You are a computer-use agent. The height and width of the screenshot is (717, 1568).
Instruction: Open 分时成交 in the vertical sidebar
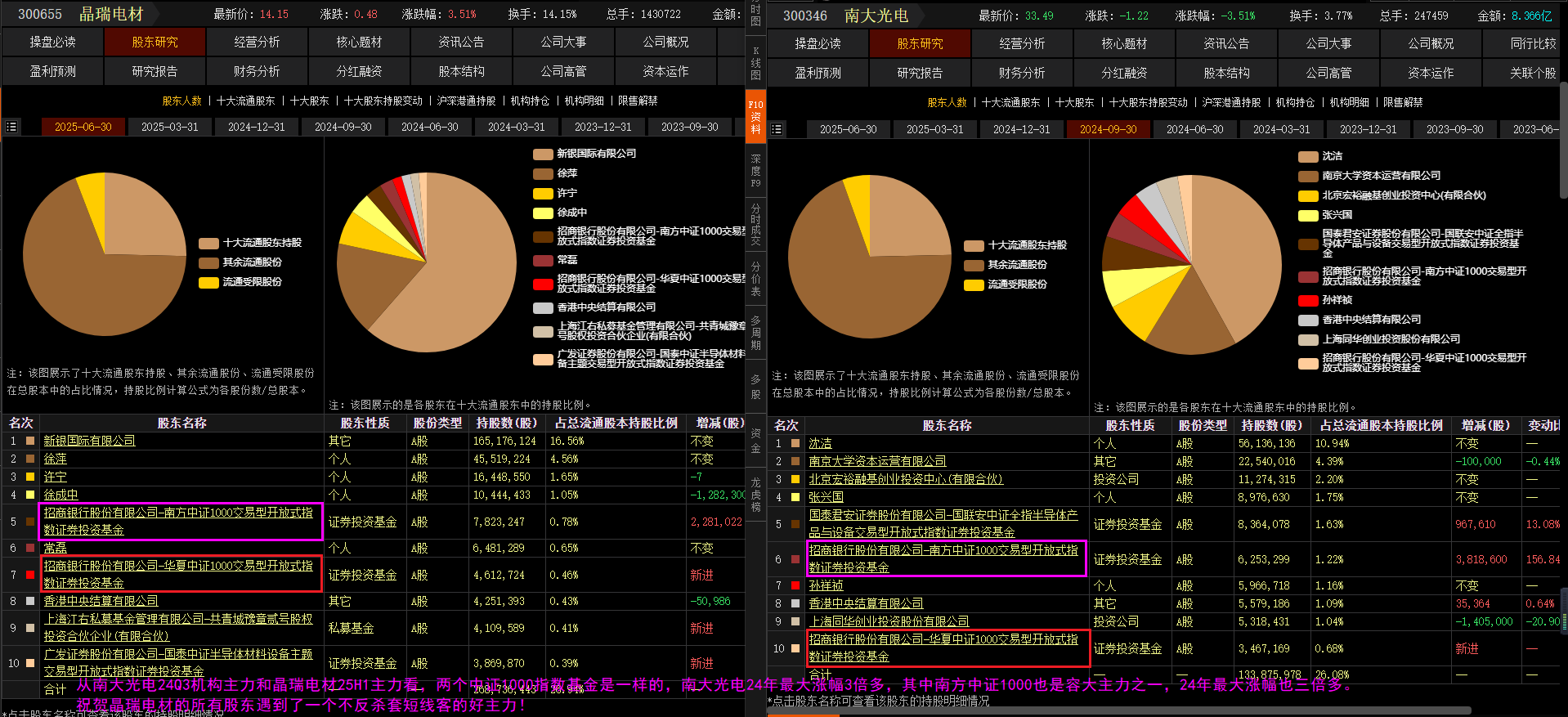[x=755, y=224]
